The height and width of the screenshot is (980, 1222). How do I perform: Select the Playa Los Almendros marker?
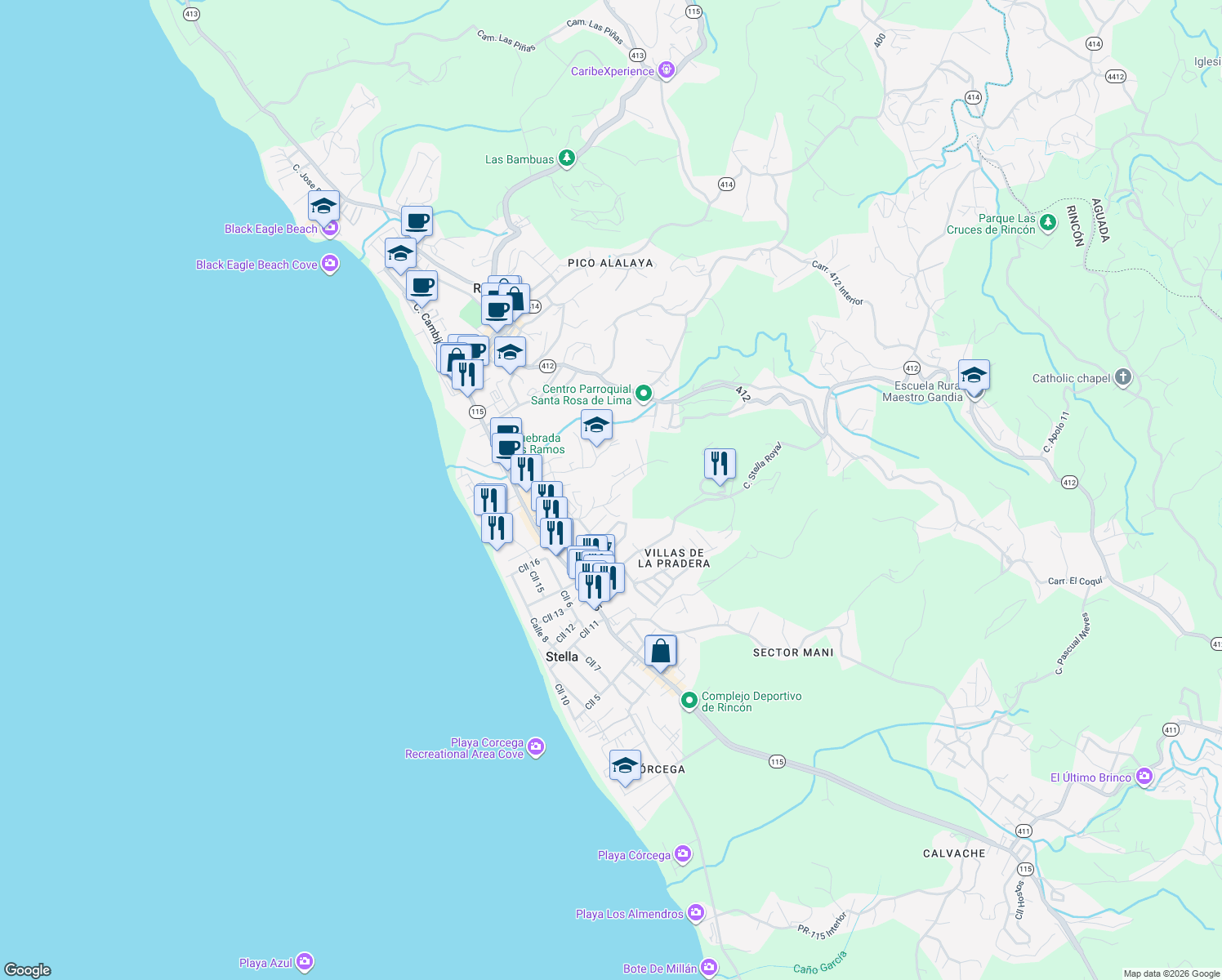(696, 914)
